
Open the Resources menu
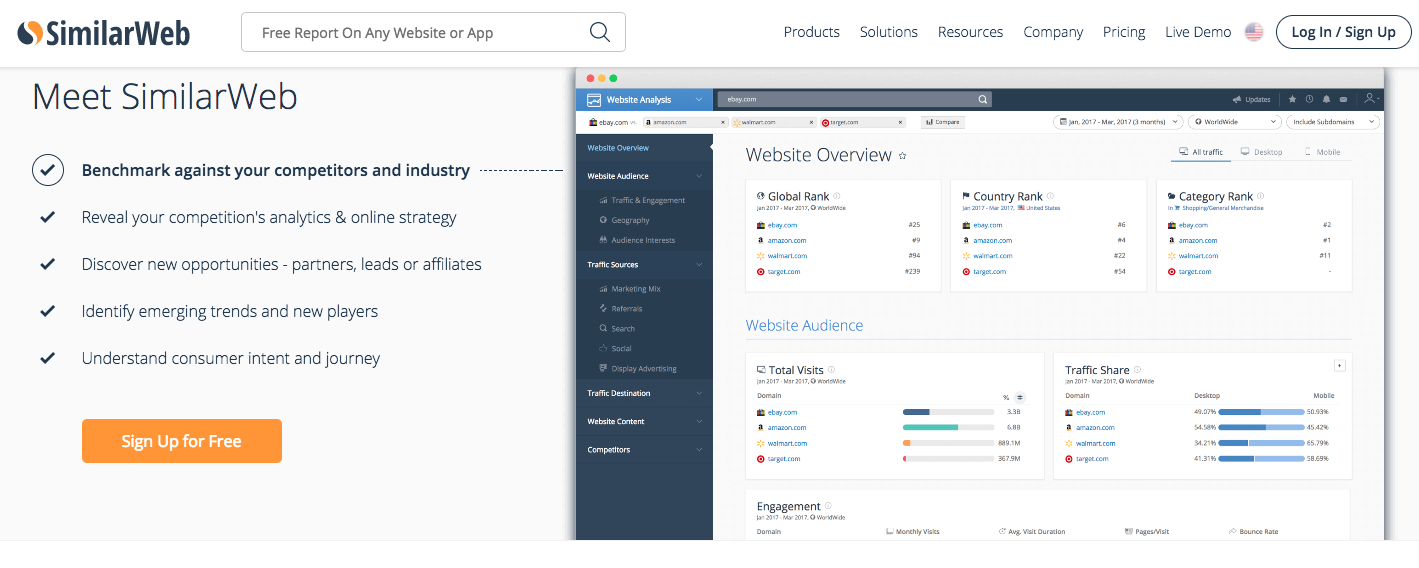[x=970, y=32]
